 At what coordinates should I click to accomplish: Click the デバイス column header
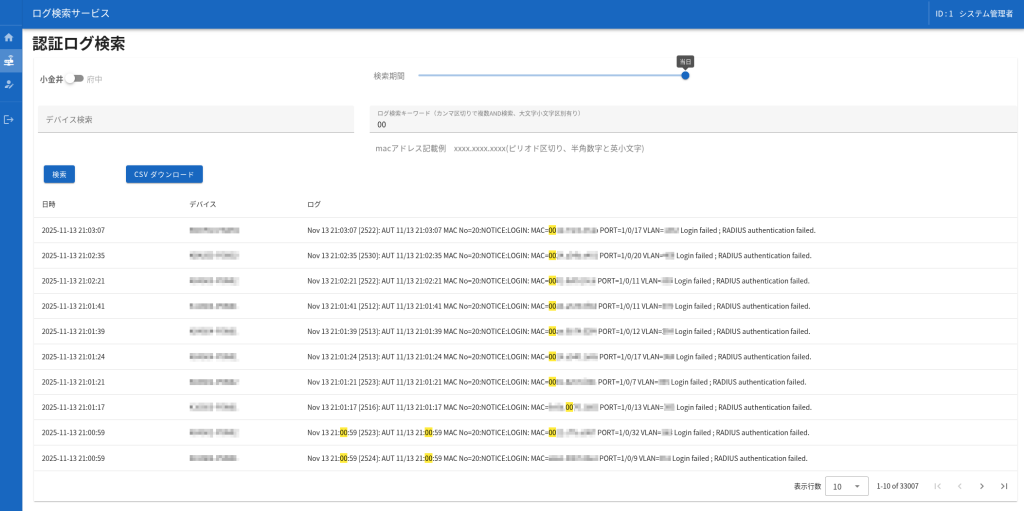coord(203,204)
